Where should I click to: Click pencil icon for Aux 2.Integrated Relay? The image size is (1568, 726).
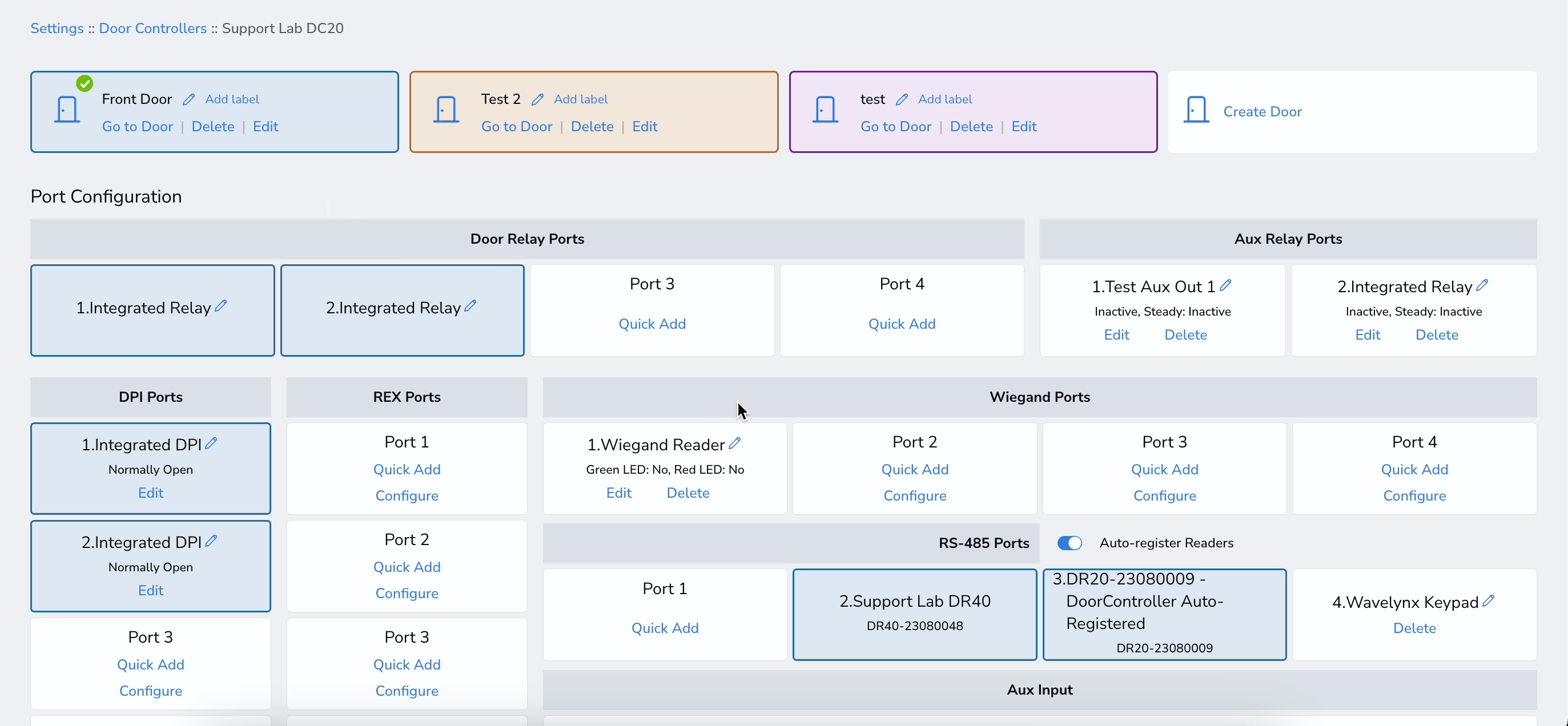(x=1482, y=284)
